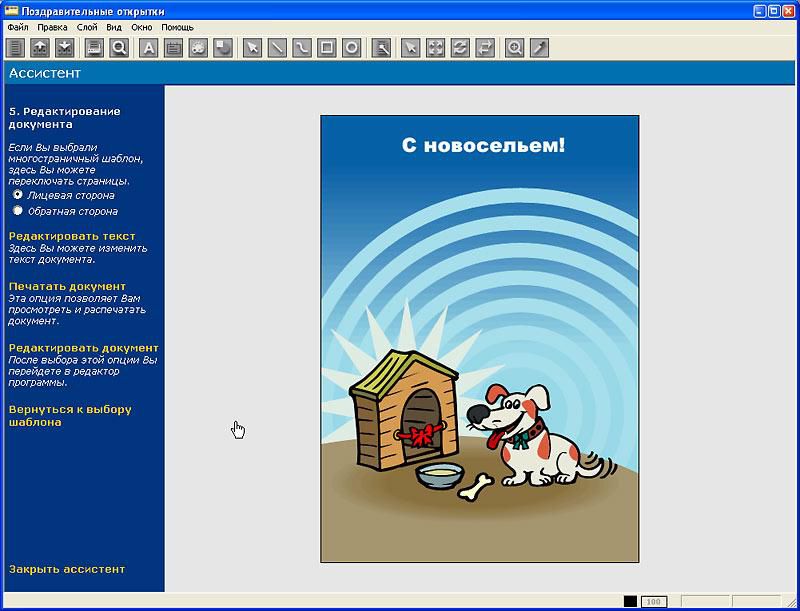This screenshot has width=800, height=611.
Task: Click the "Редактировать текст" link
Action: point(71,236)
